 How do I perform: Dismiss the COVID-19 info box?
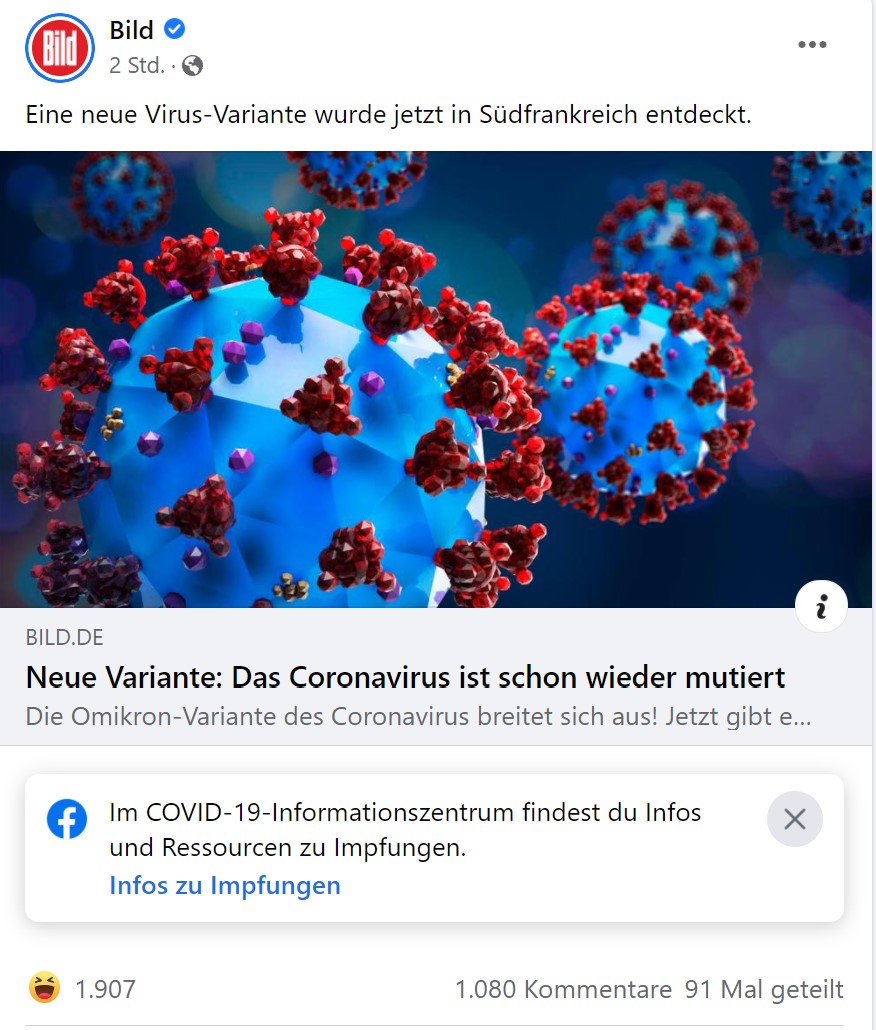click(x=795, y=819)
